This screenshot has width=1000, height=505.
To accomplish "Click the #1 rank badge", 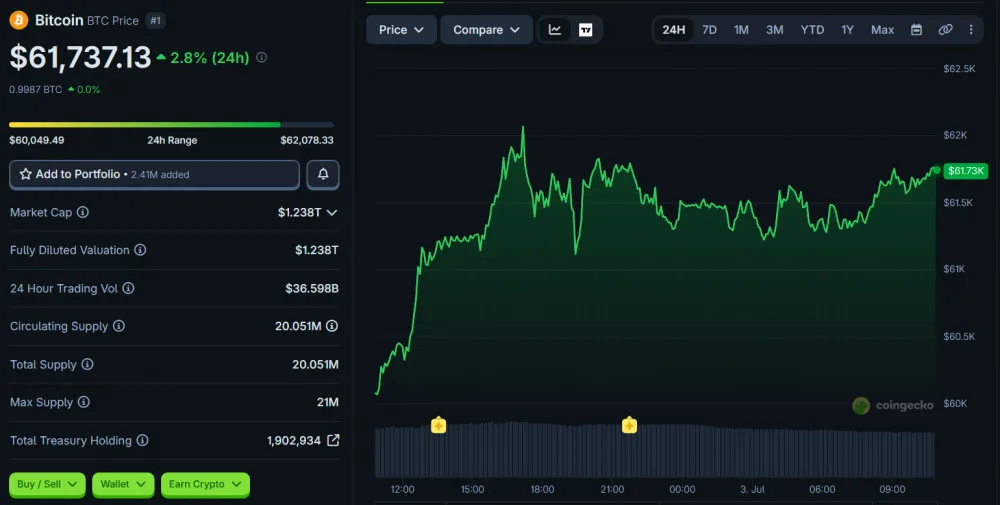I will pyautogui.click(x=156, y=20).
